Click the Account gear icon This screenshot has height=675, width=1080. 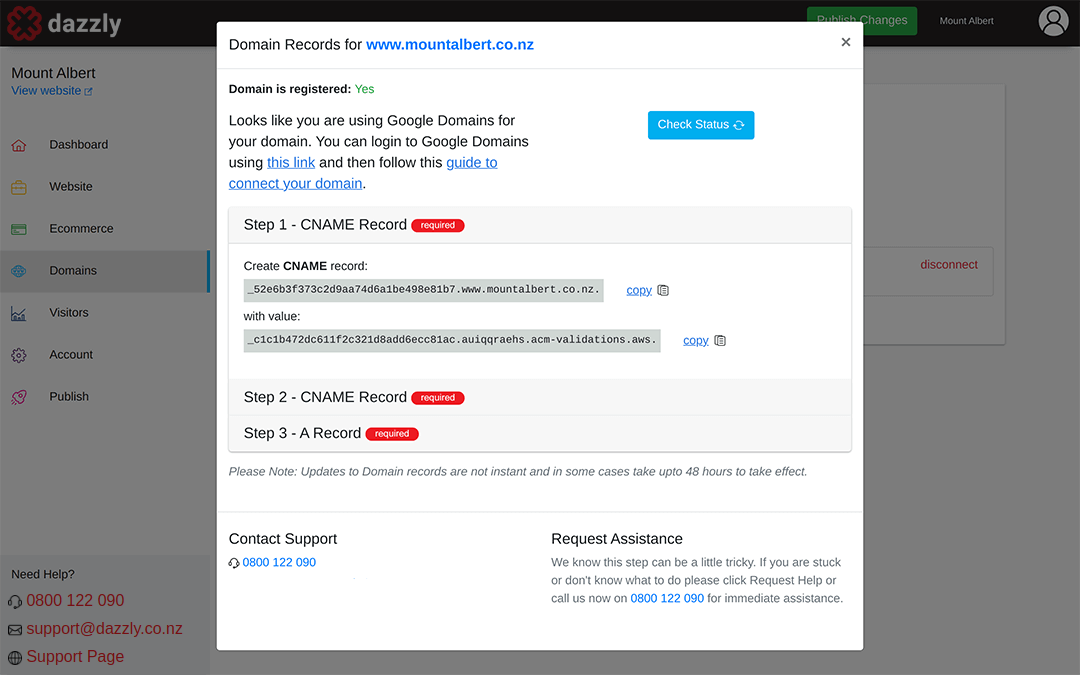(x=19, y=355)
